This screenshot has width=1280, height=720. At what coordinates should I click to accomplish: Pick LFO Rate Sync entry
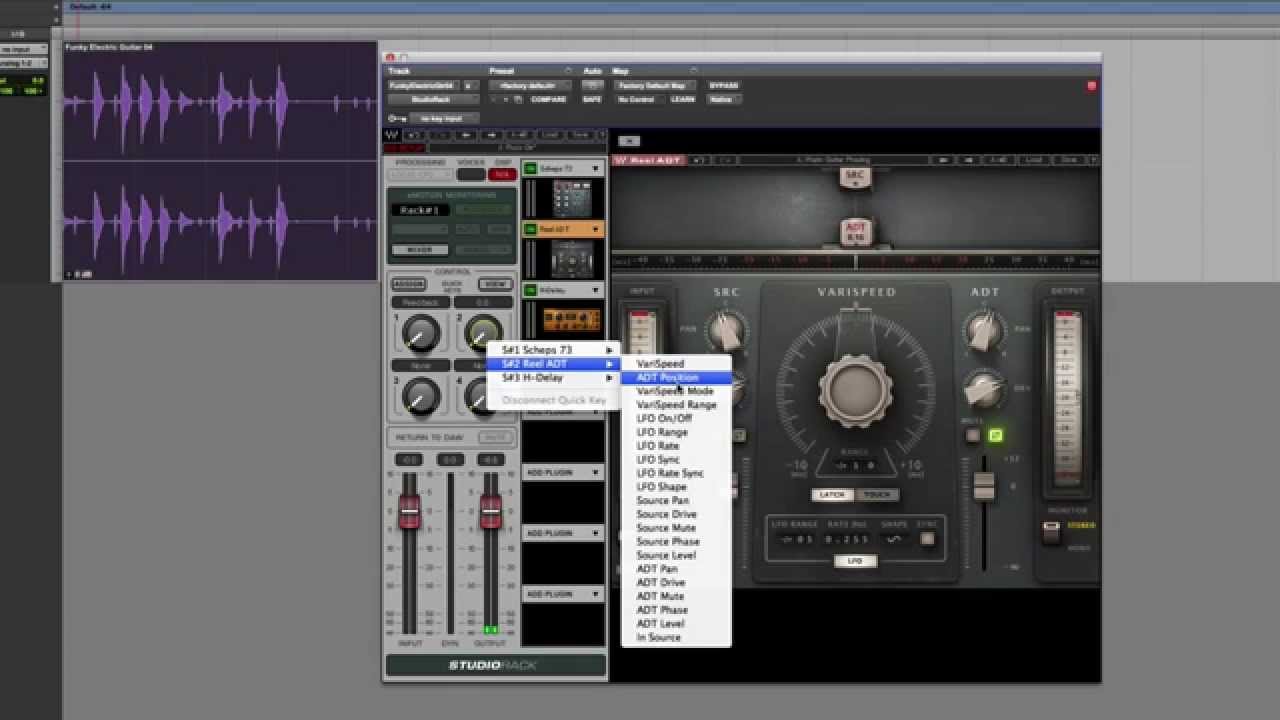(x=676, y=473)
